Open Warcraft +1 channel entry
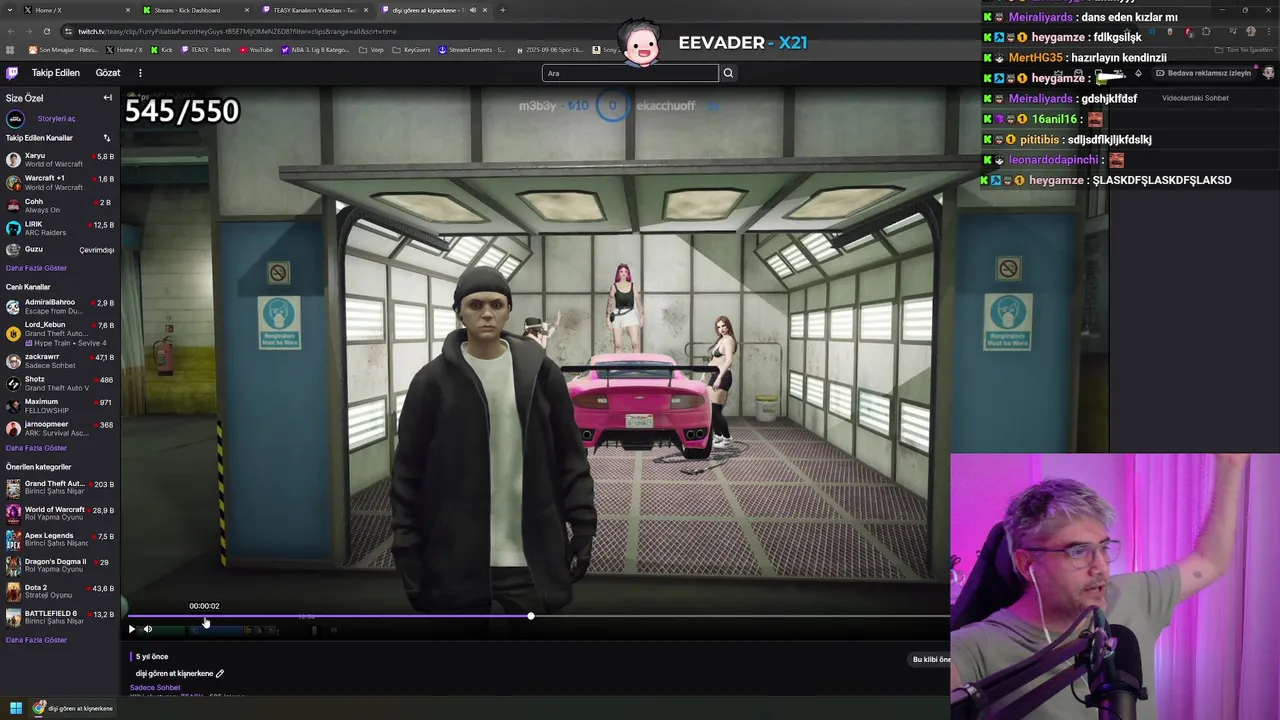Viewport: 1280px width, 720px height. point(60,182)
